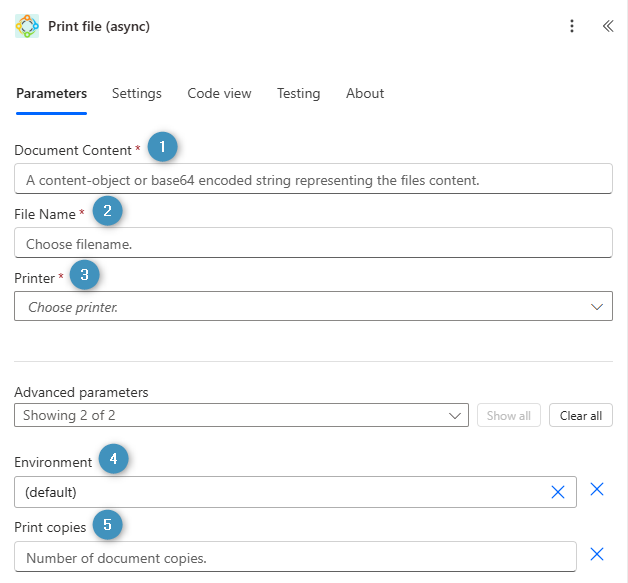The image size is (628, 583).
Task: Expand the Choose printer dropdown
Action: 597,306
